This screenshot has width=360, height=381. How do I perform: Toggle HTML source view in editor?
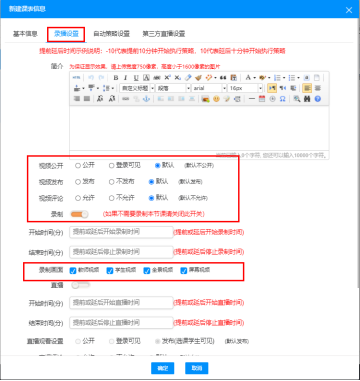77,78
